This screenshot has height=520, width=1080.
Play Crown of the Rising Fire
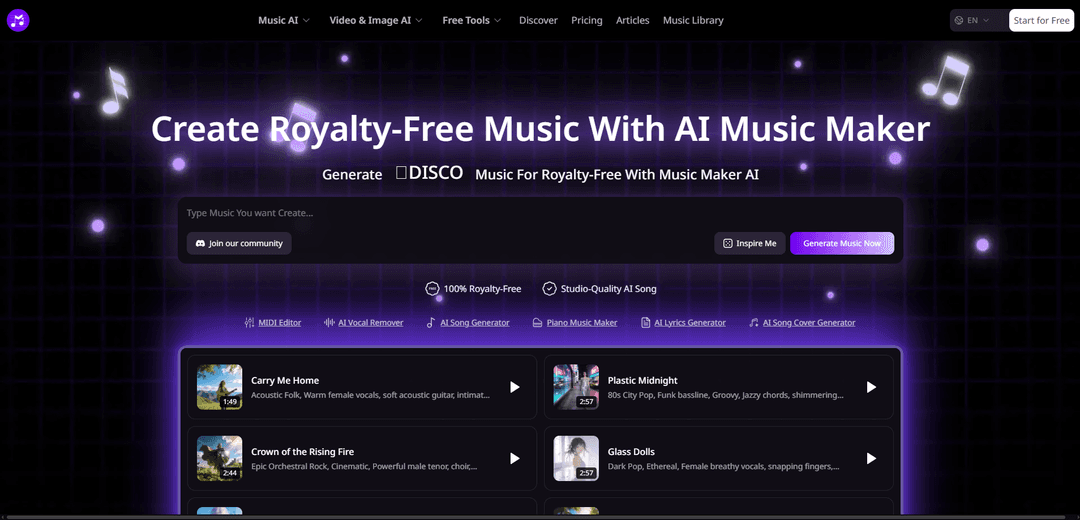[515, 458]
